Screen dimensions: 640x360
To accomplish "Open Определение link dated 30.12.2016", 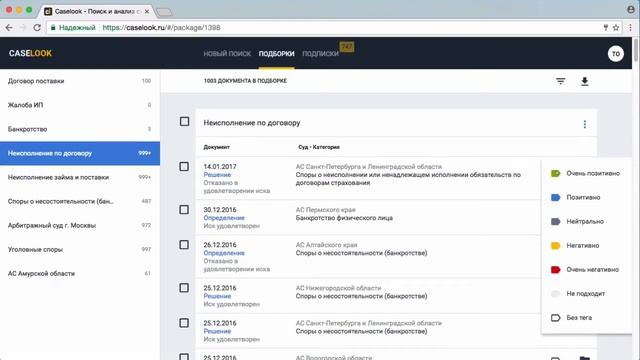I will (224, 218).
